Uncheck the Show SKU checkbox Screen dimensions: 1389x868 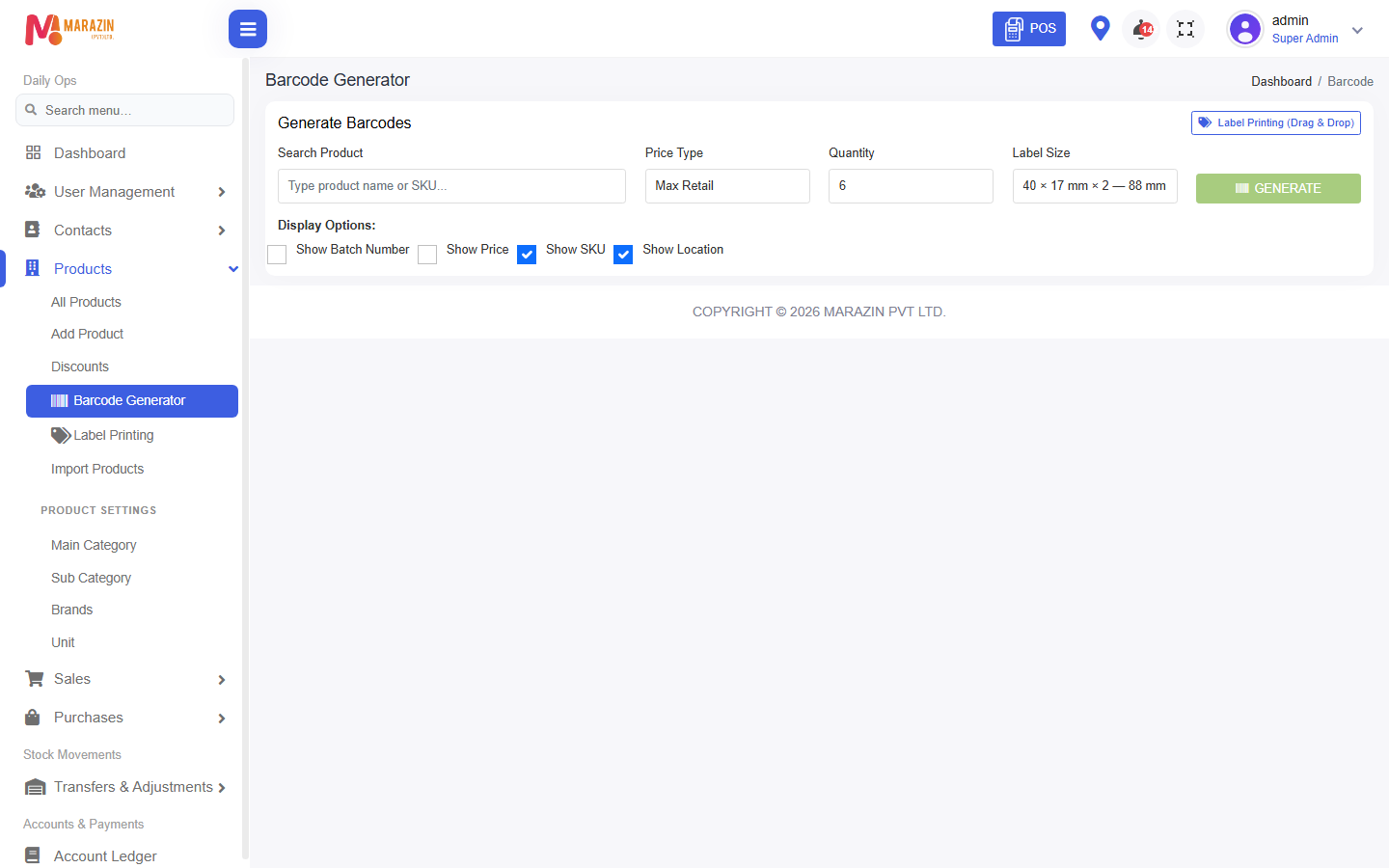pos(527,255)
